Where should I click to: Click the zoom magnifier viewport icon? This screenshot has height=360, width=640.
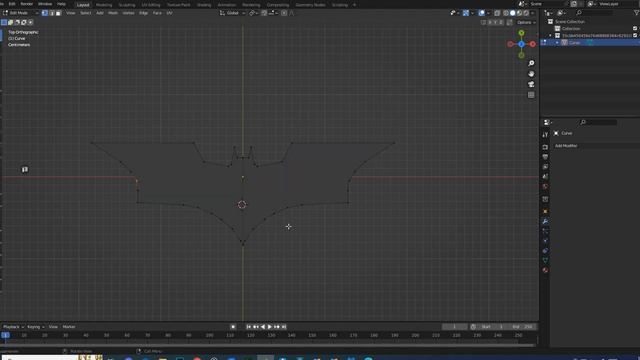coord(531,63)
